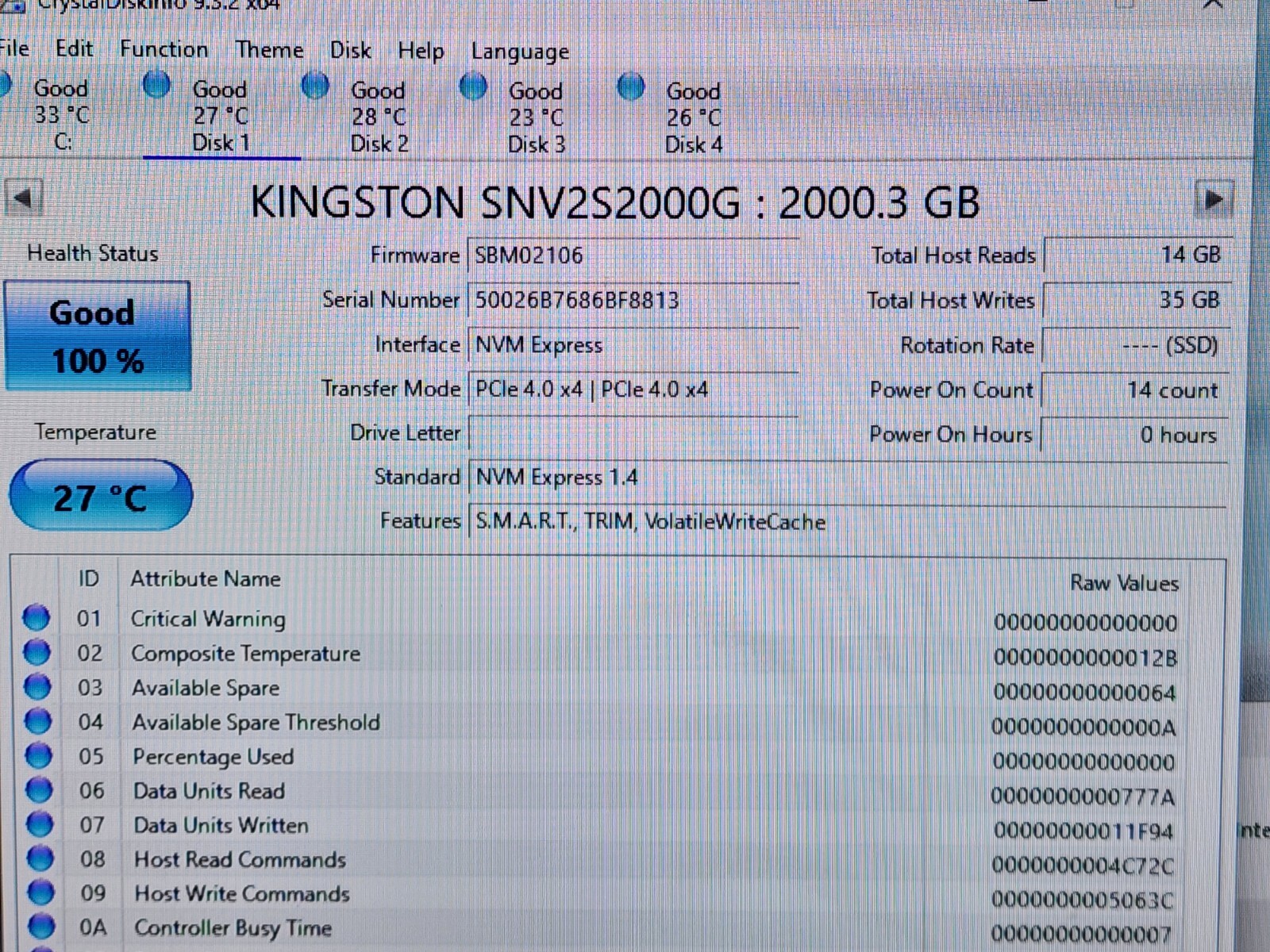
Task: Open the Theme menu
Action: (270, 50)
